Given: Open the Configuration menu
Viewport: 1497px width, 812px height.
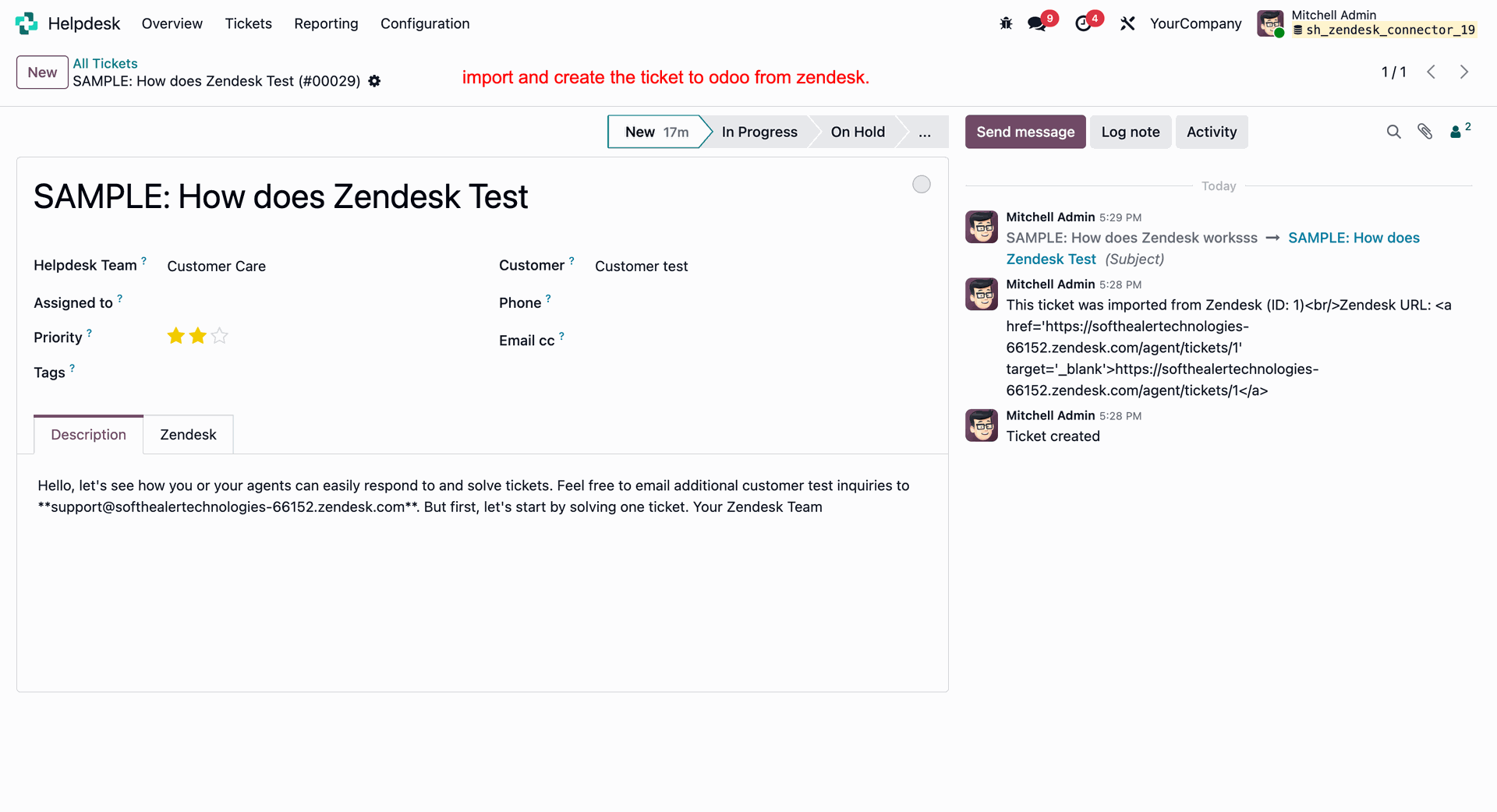Looking at the screenshot, I should [x=425, y=23].
